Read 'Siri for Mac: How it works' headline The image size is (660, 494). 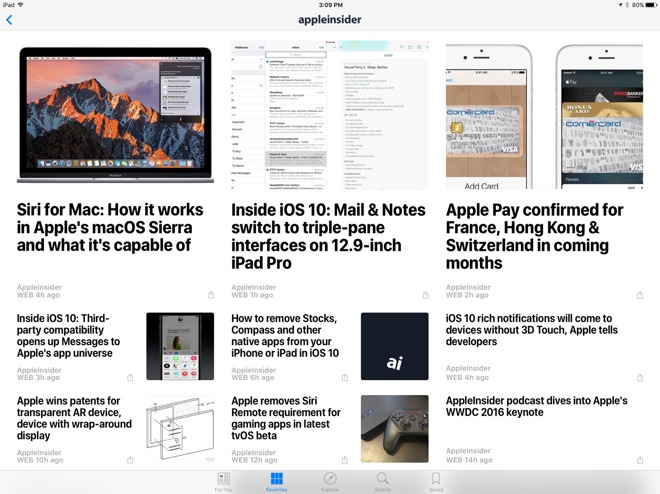click(110, 227)
